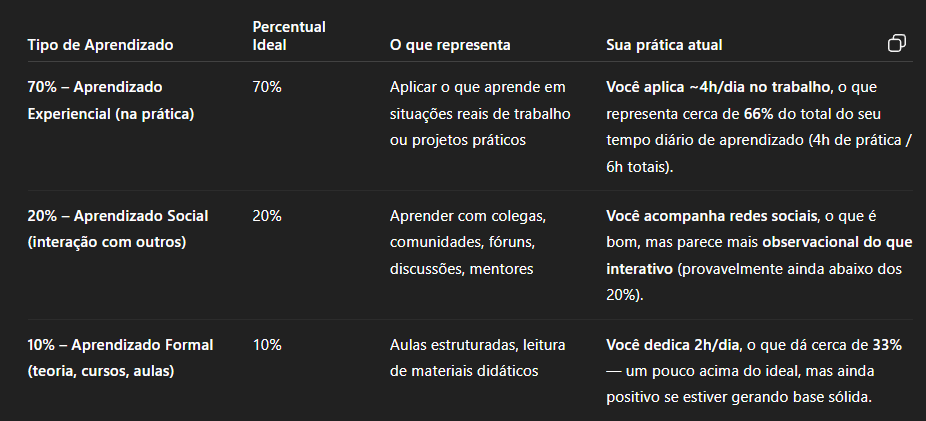Screen dimensions: 926x421
Task: Click the 10% ideal percentage cell
Action: [x=267, y=345]
